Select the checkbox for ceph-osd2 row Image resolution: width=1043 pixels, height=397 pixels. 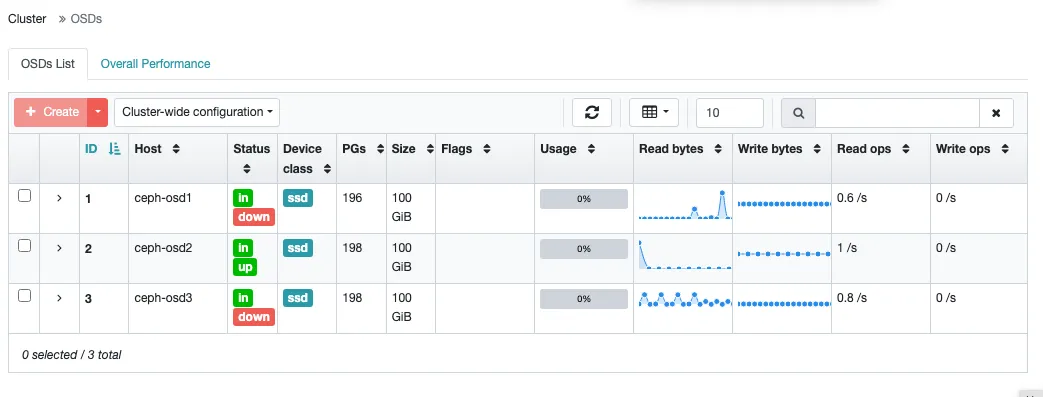[24, 246]
